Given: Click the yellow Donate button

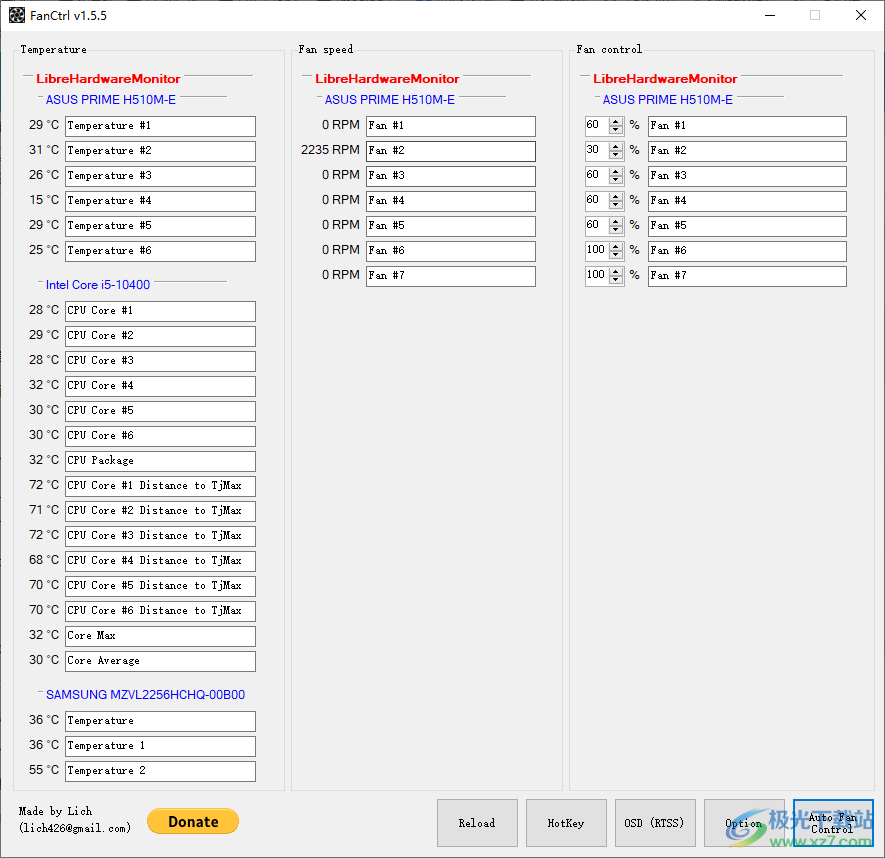Looking at the screenshot, I should point(193,821).
